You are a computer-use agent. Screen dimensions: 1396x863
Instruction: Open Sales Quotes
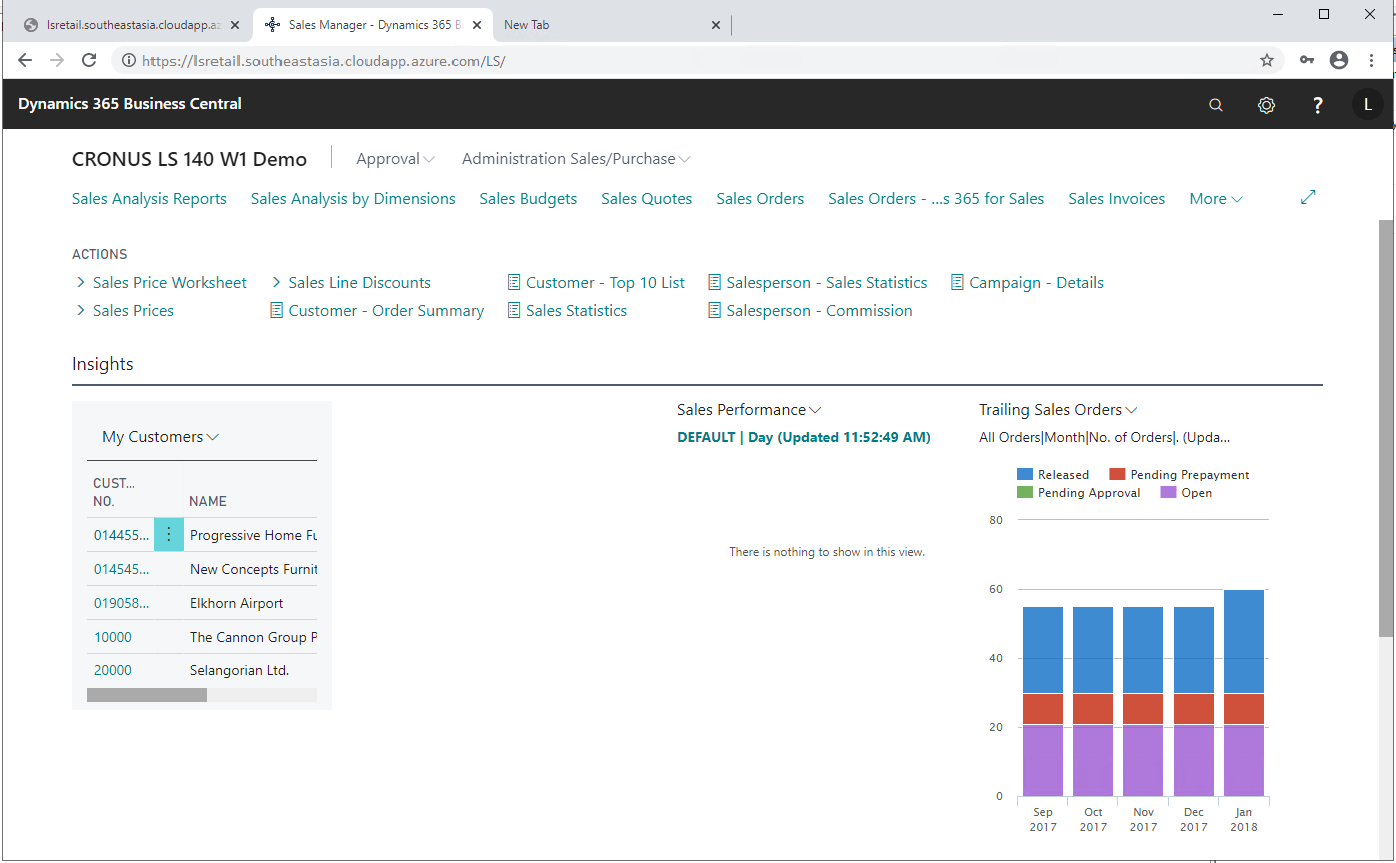tap(646, 199)
